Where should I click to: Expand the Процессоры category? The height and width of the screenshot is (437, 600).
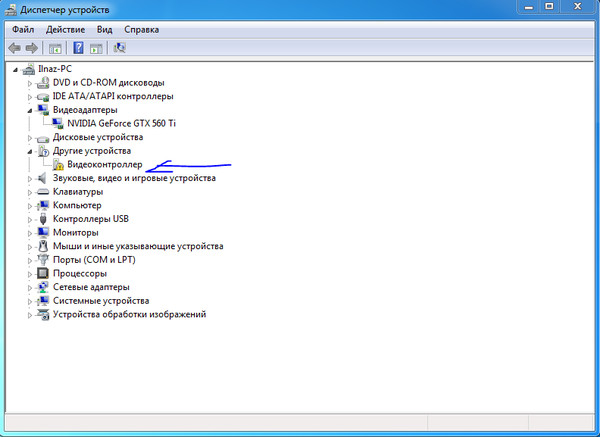click(30, 274)
